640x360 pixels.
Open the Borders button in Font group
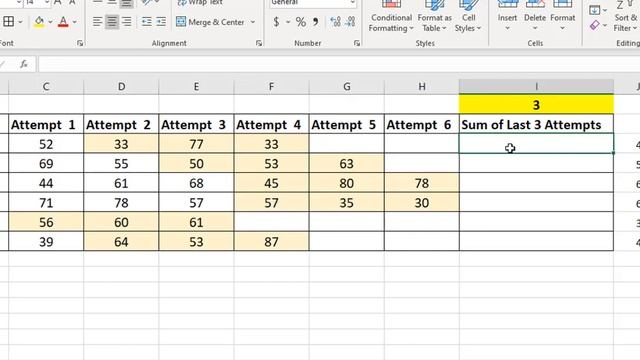point(9,22)
